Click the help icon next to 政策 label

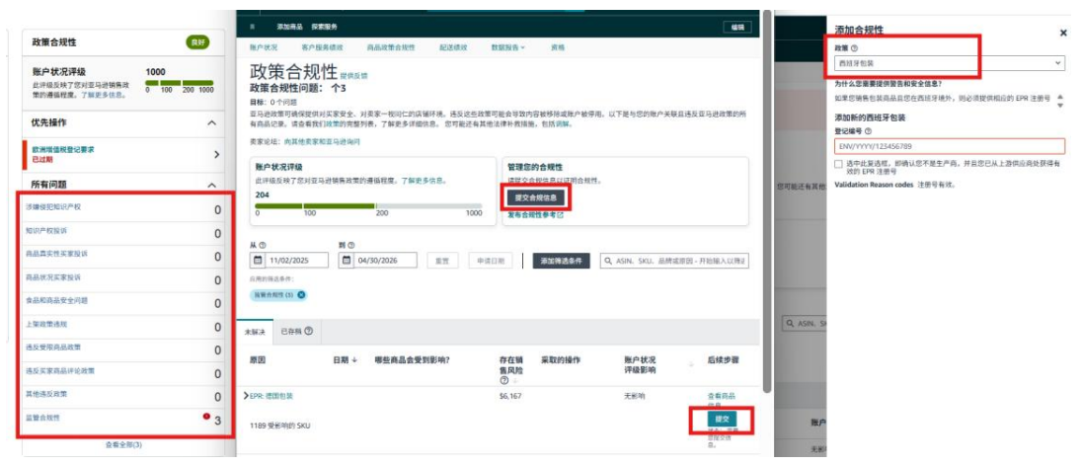854,48
